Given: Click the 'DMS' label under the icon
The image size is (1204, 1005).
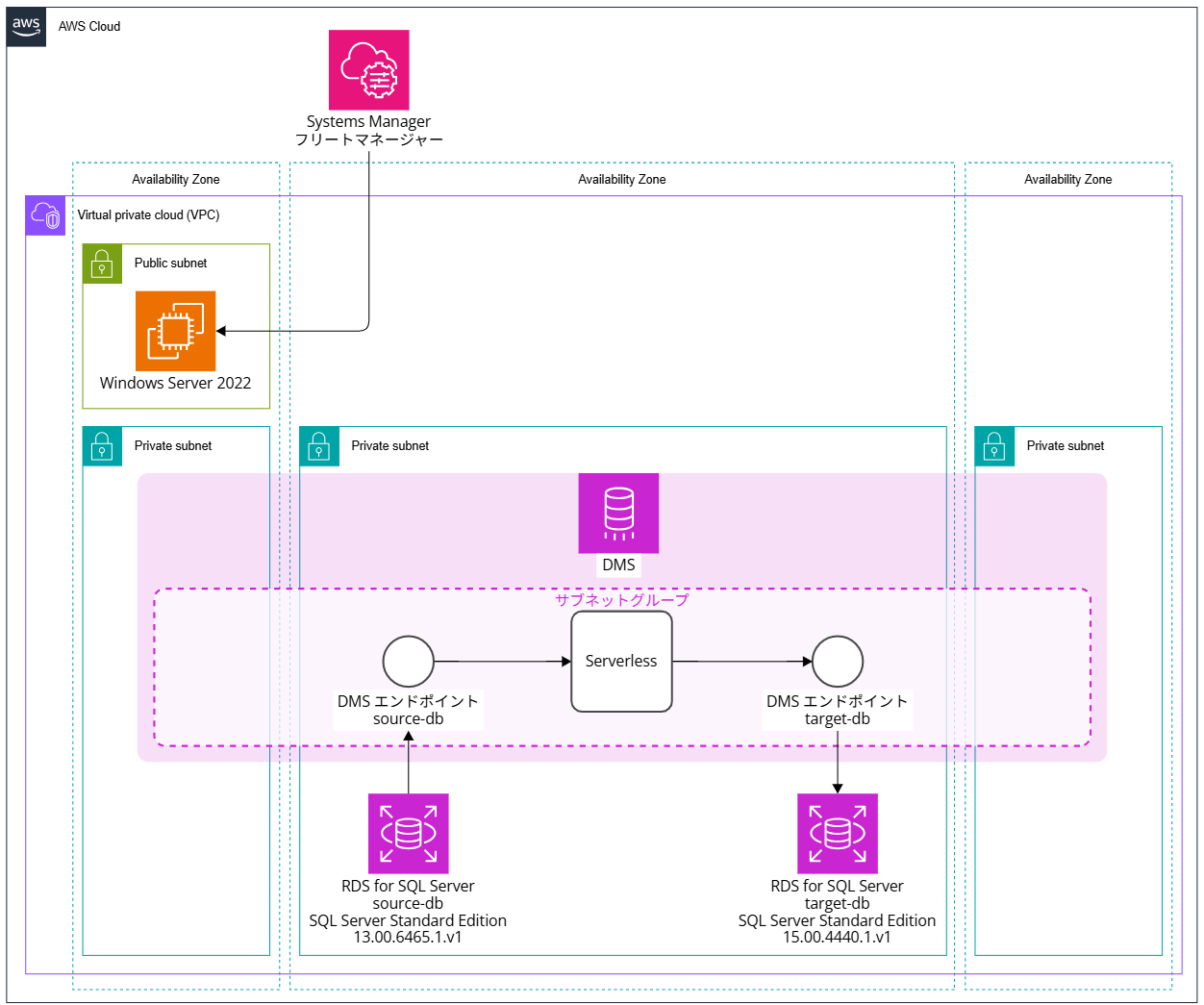Looking at the screenshot, I should (x=618, y=565).
